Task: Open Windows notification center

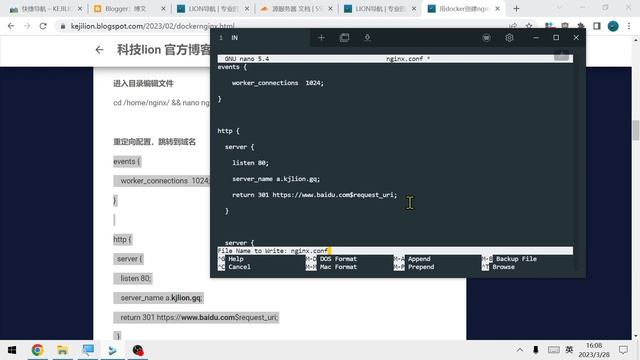Action: [x=623, y=350]
